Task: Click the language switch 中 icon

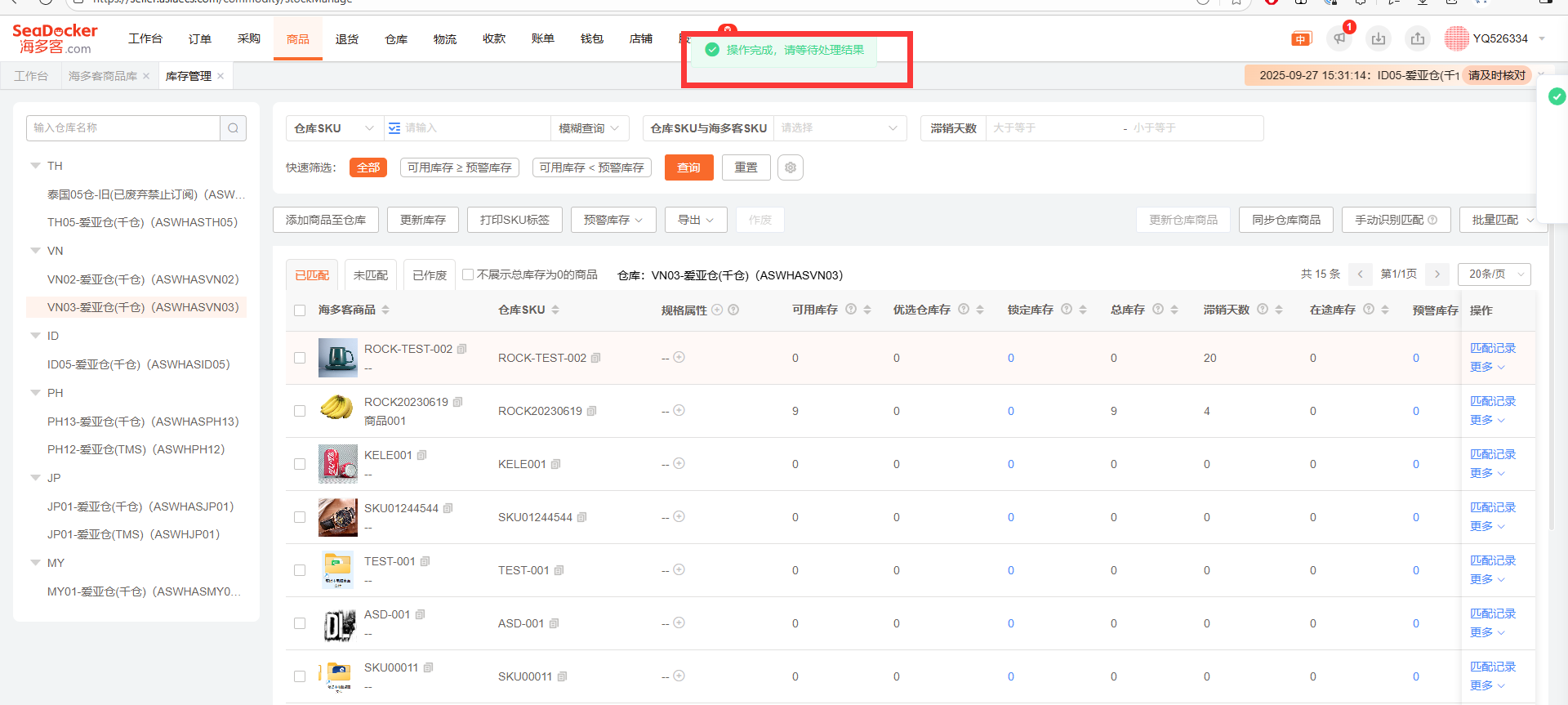Action: click(x=1301, y=38)
